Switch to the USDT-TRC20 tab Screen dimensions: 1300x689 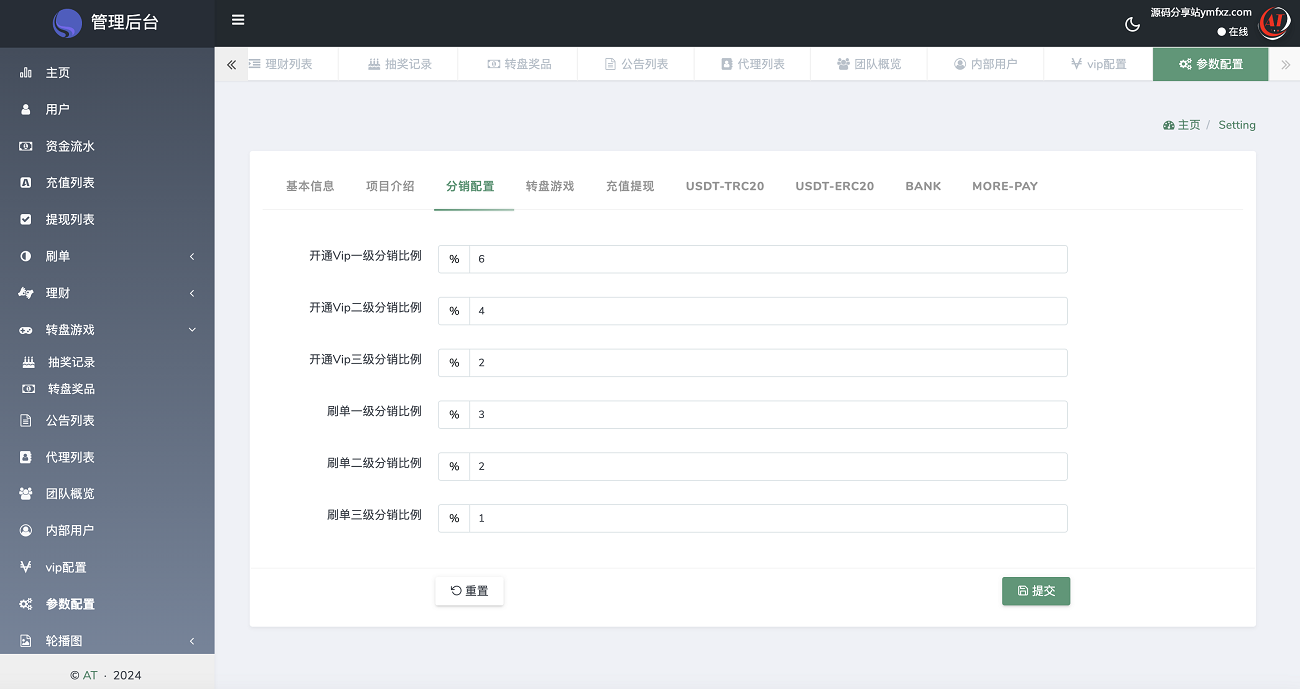point(725,186)
